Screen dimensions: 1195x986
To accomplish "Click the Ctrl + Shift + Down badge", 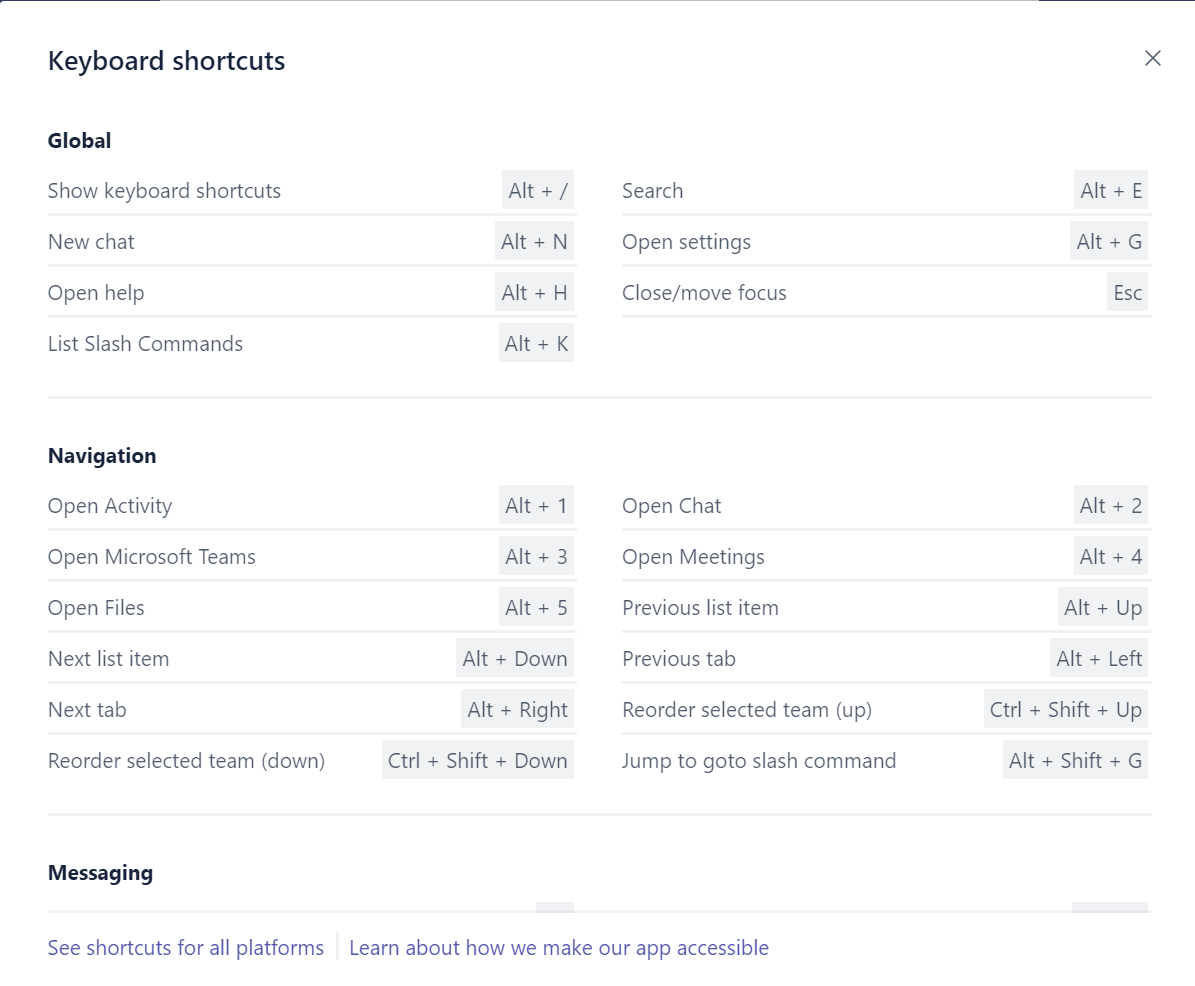I will tap(477, 760).
